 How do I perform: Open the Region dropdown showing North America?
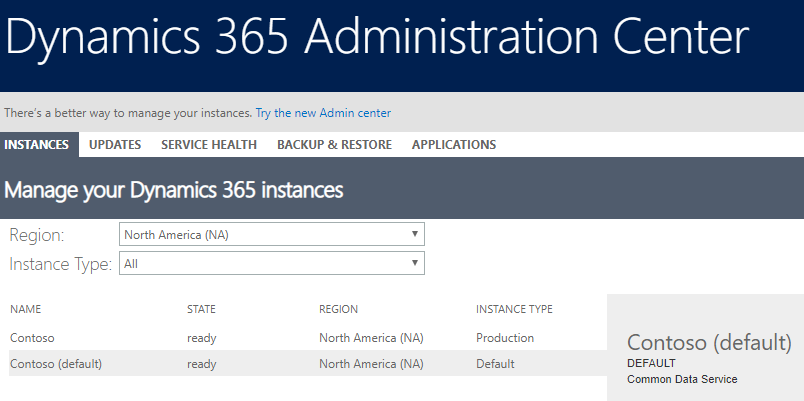point(271,235)
